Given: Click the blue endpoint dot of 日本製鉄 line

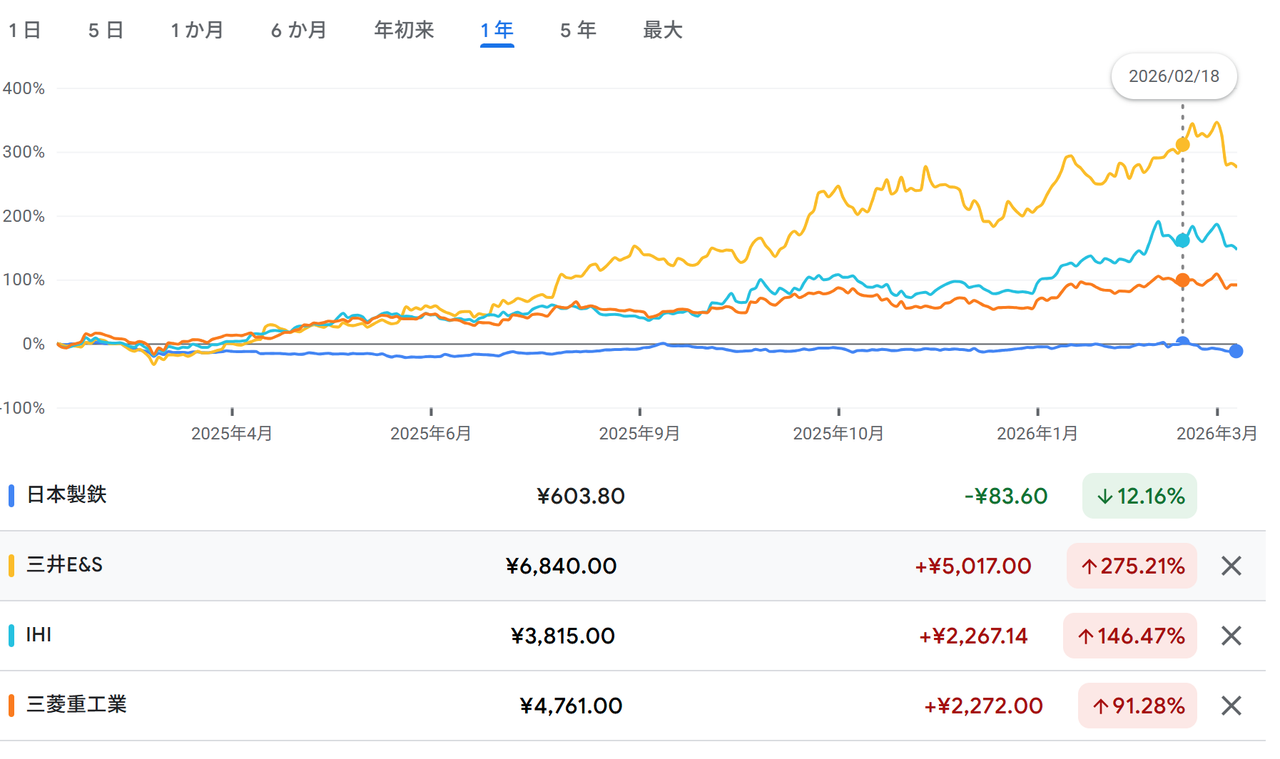Looking at the screenshot, I should 1236,351.
